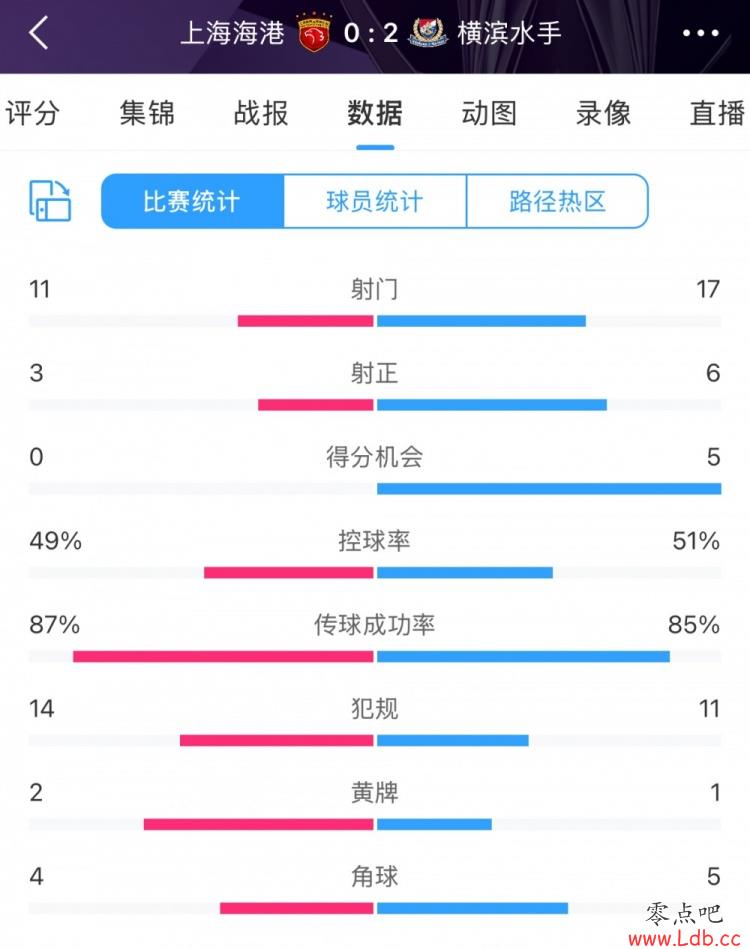Switch to the 录像 tab

pyautogui.click(x=603, y=113)
